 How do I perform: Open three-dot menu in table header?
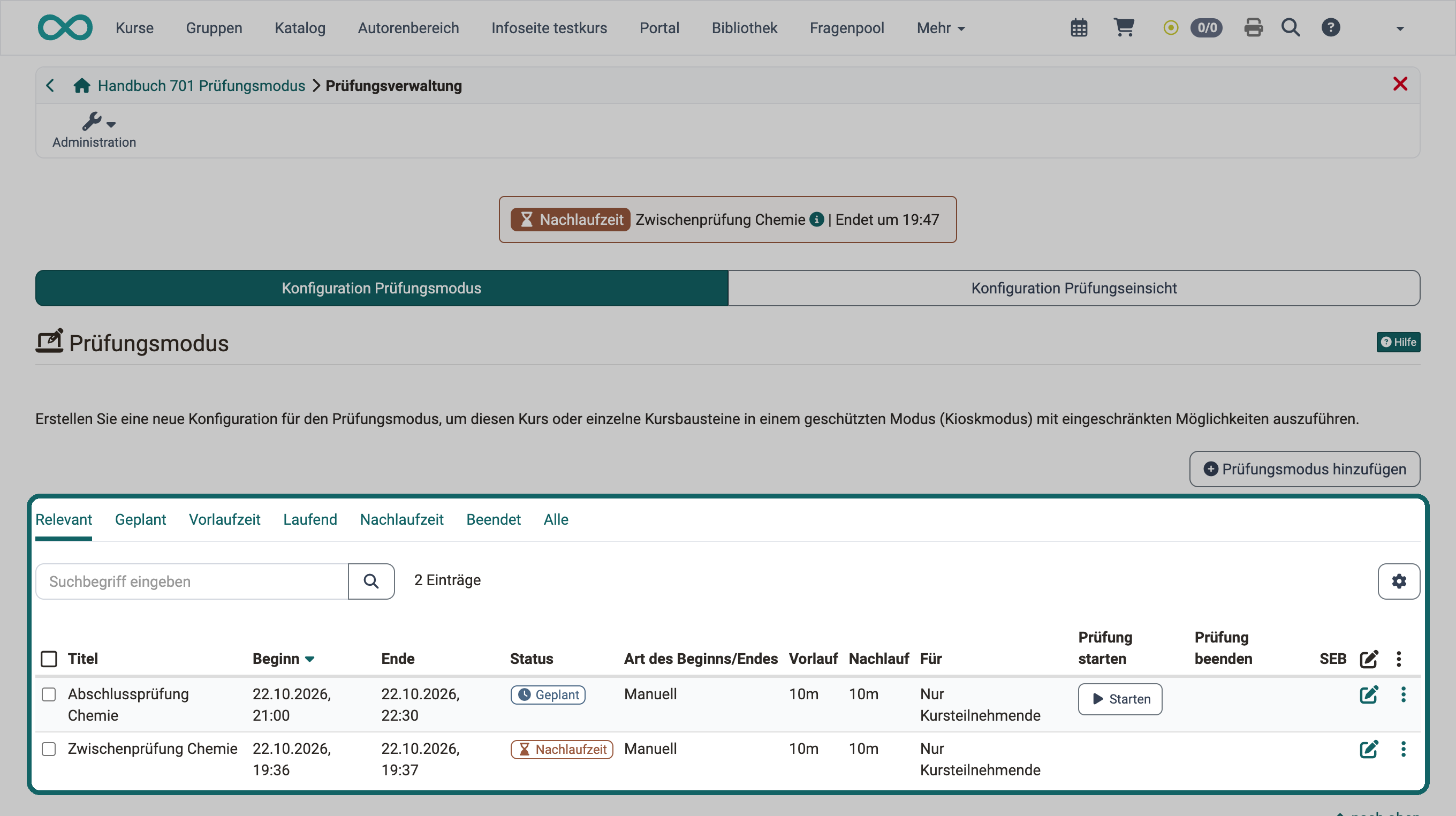1398,659
